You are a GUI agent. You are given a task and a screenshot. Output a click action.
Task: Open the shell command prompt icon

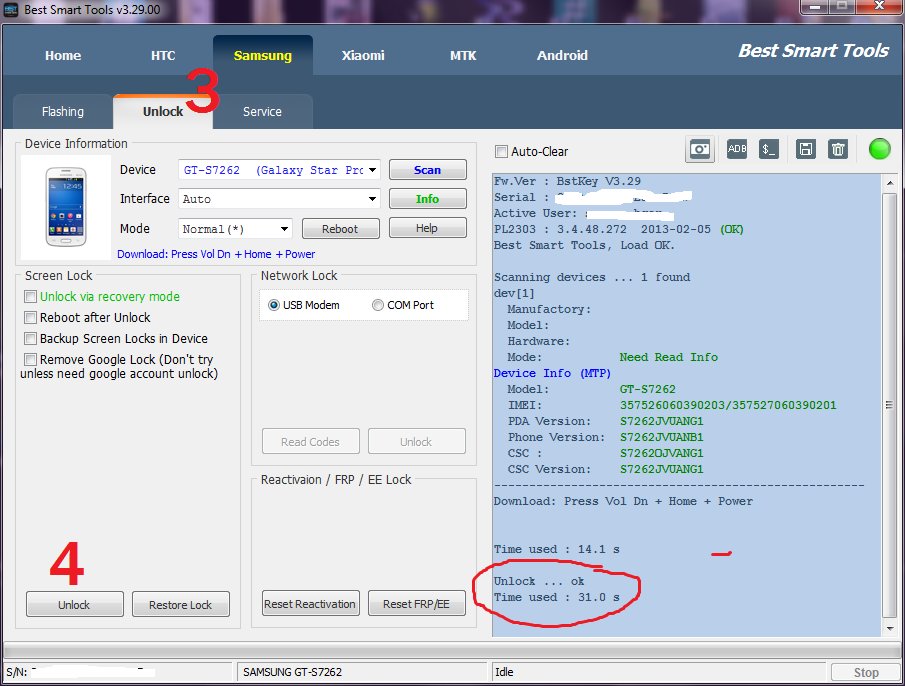[769, 149]
